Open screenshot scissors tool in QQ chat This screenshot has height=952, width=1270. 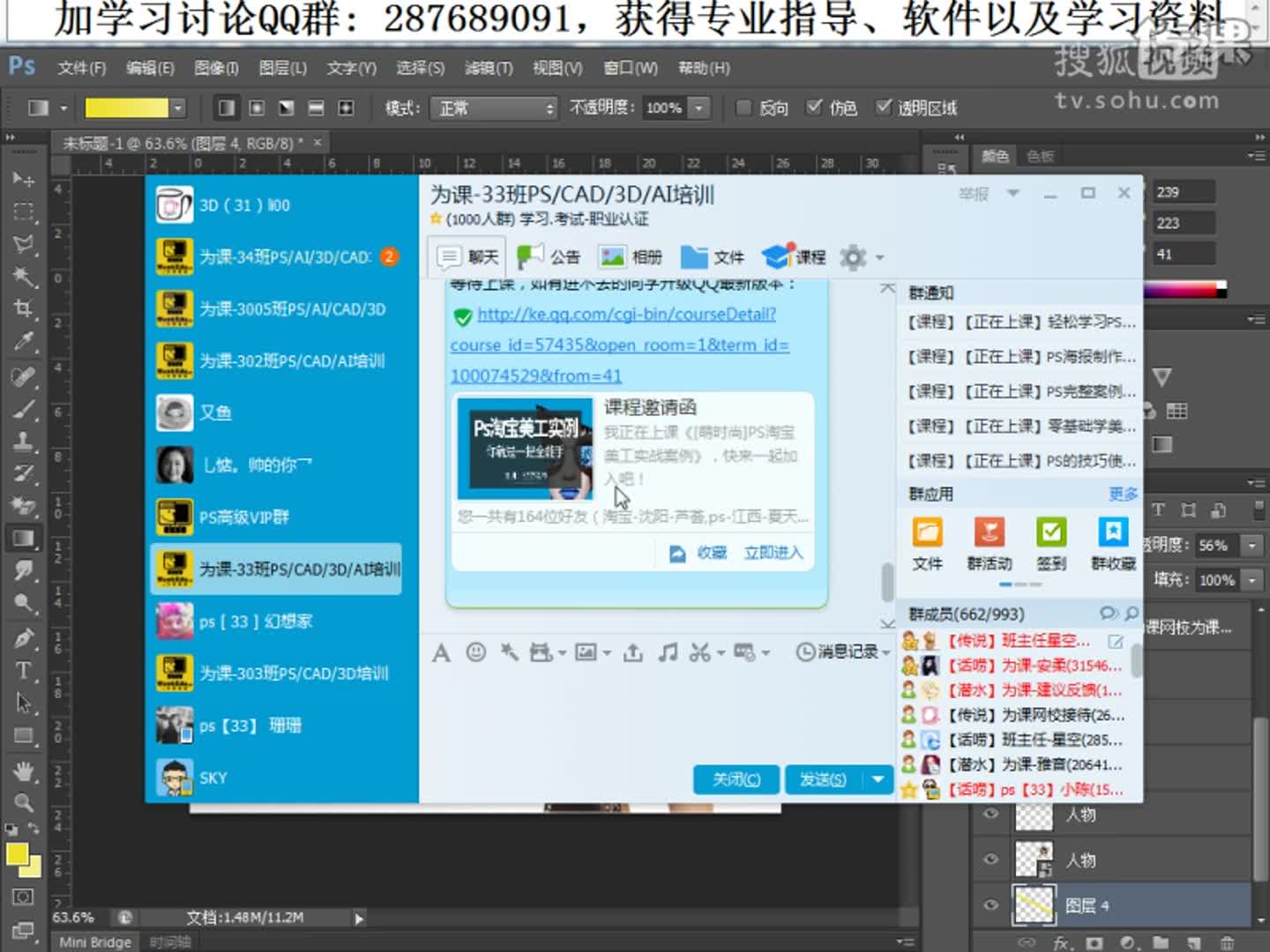coord(700,652)
